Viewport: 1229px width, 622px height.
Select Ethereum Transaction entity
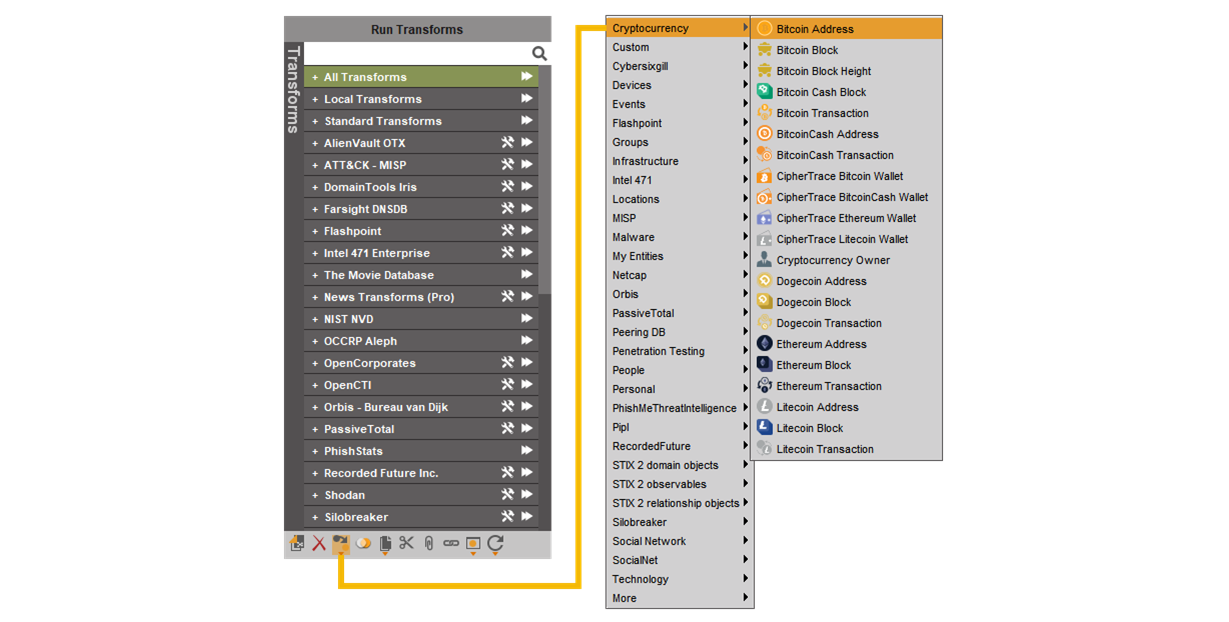(847, 386)
